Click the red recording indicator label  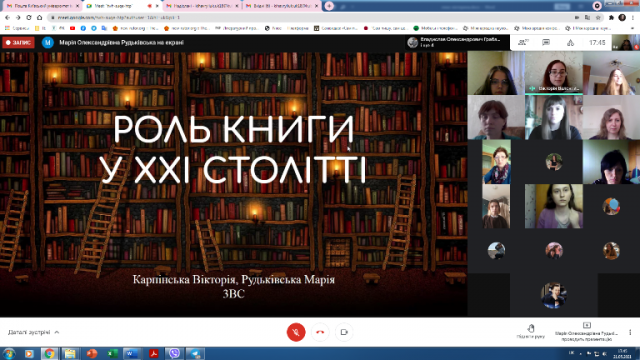(x=18, y=42)
